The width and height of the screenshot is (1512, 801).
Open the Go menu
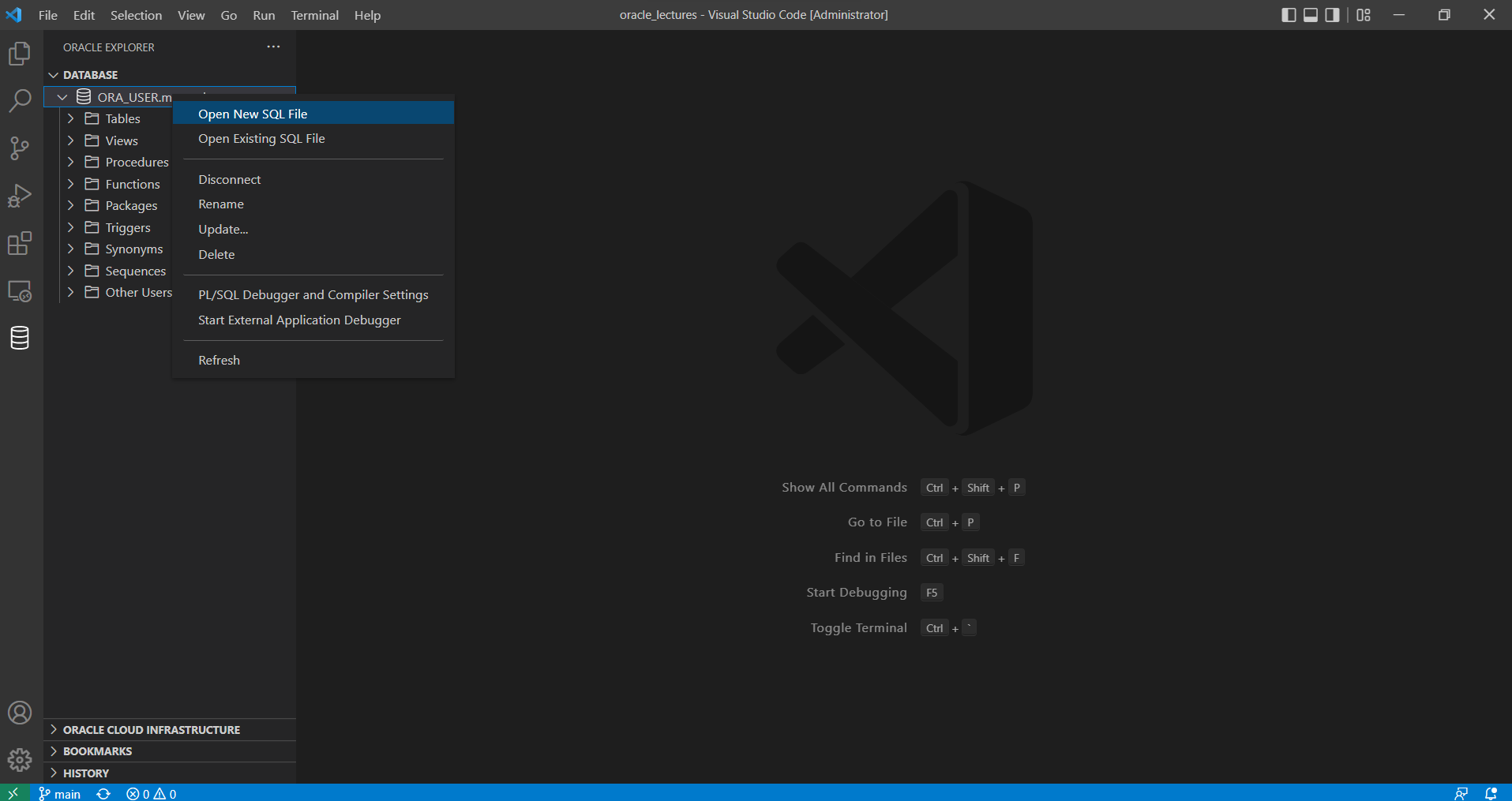coord(229,15)
